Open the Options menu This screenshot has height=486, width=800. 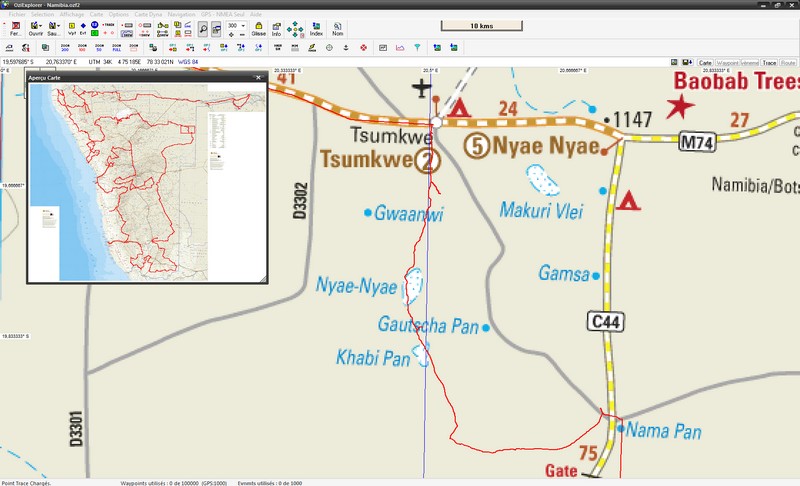(119, 14)
